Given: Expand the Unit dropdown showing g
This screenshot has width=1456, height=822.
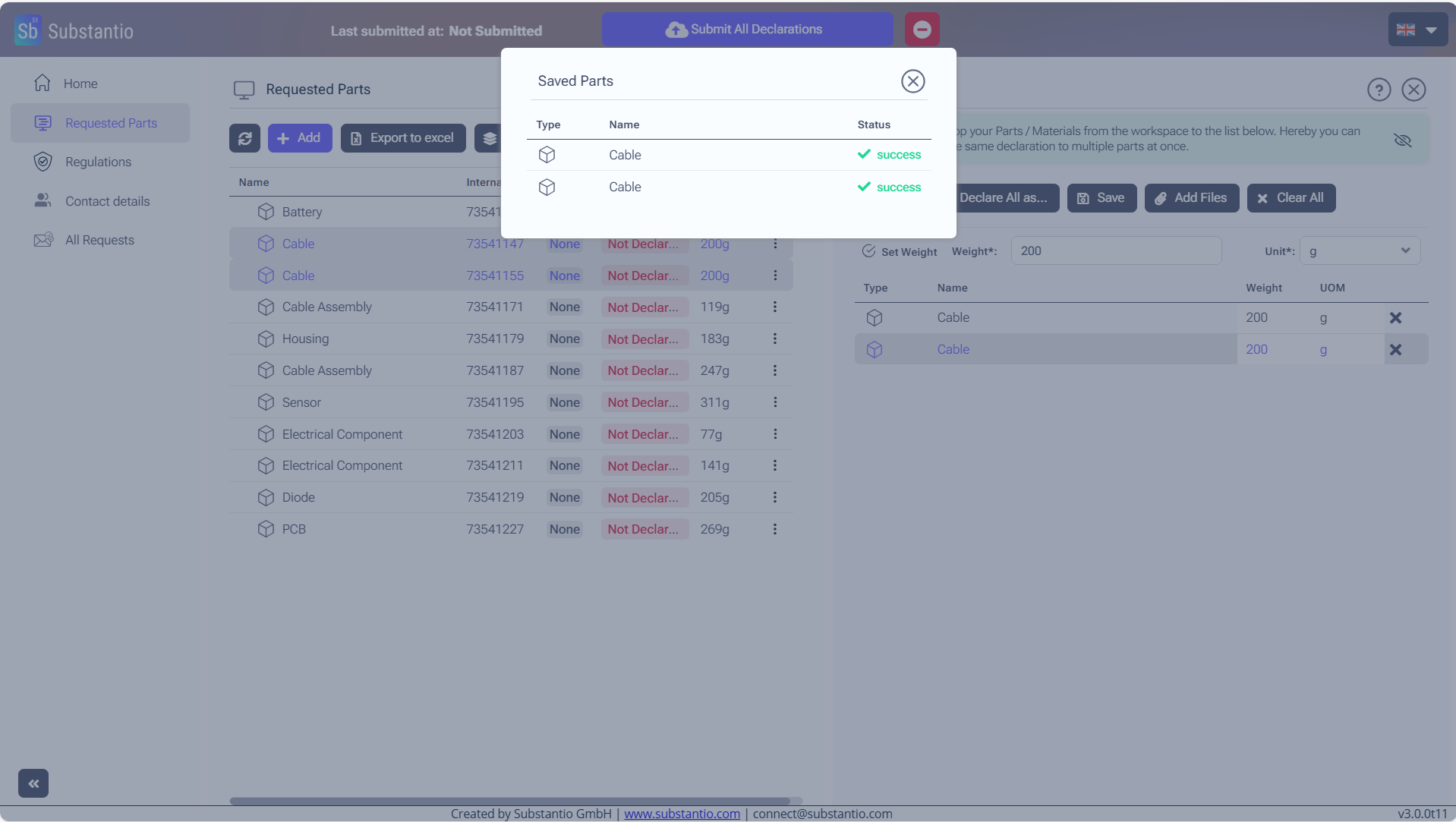Looking at the screenshot, I should (1359, 251).
